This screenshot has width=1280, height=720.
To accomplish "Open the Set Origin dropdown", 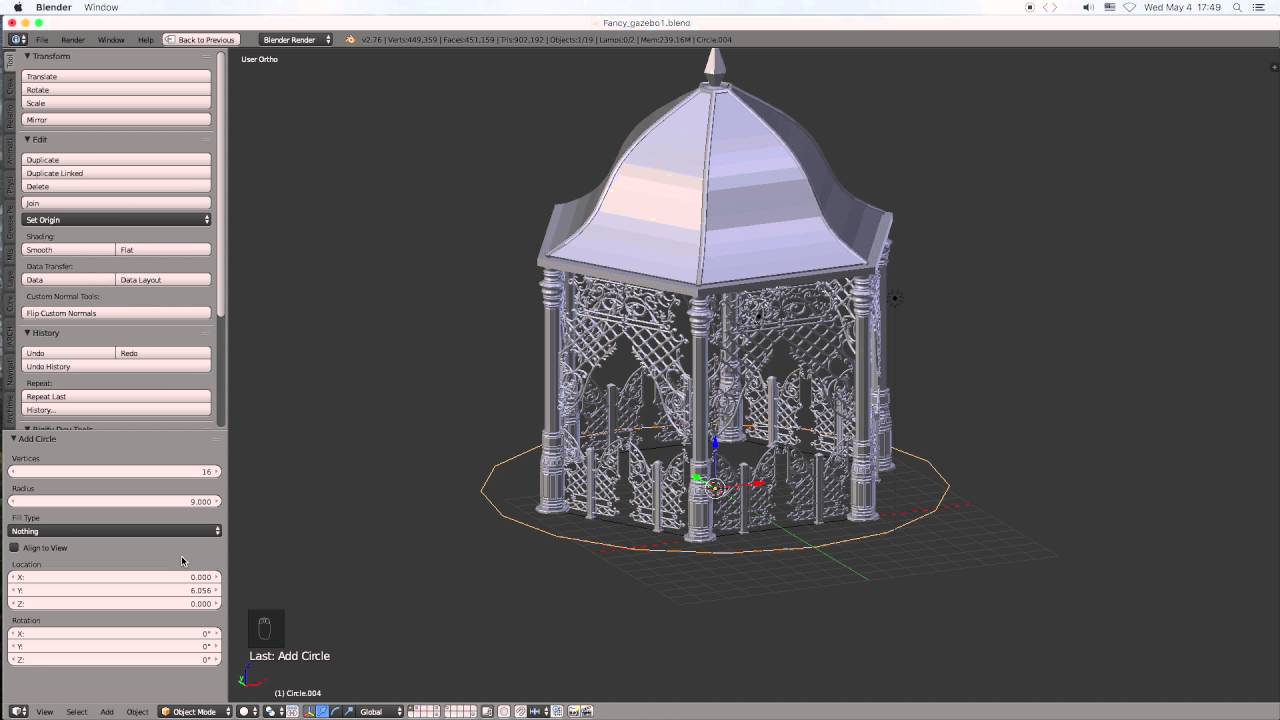I will pos(116,220).
